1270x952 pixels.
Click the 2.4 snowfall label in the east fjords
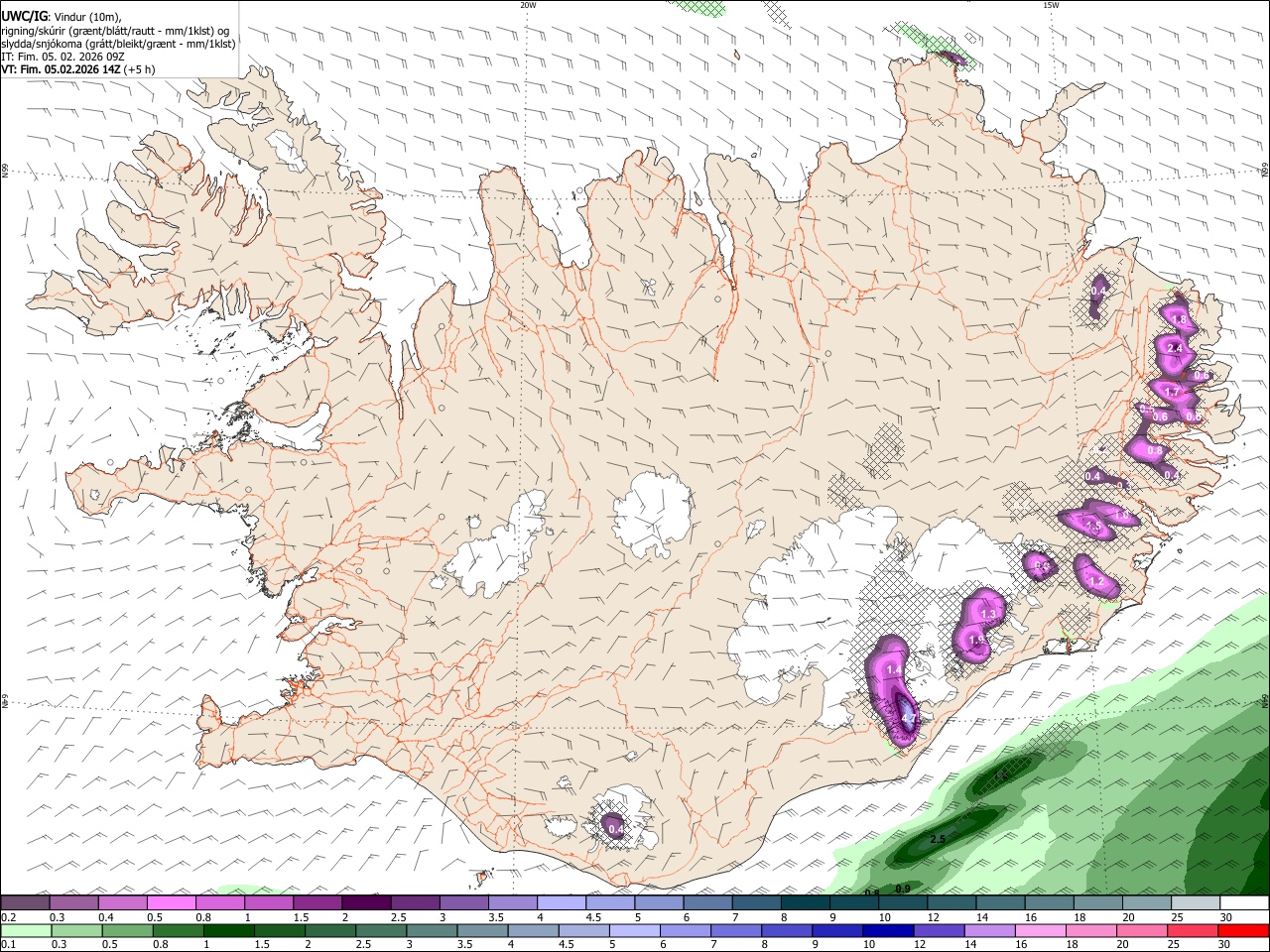pos(1175,348)
